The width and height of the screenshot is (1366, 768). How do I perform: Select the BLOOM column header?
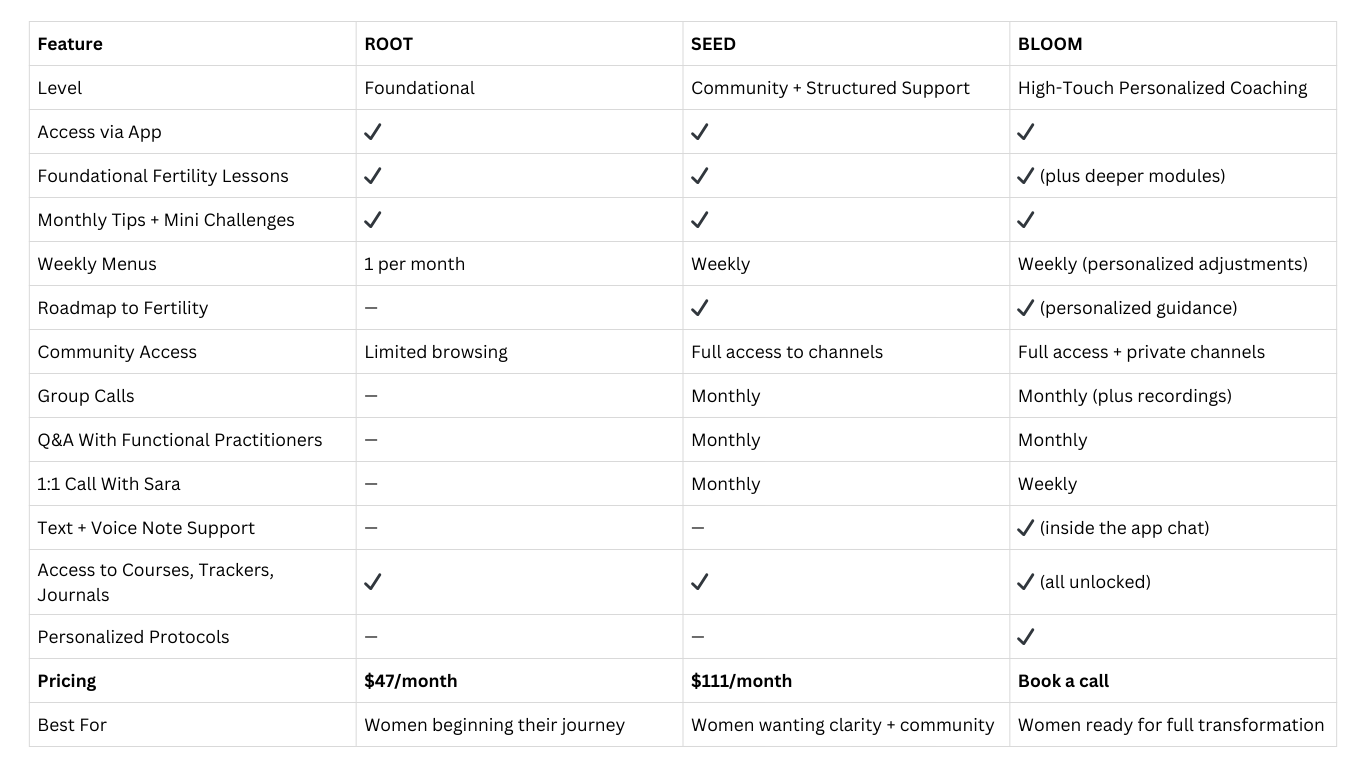[1050, 44]
